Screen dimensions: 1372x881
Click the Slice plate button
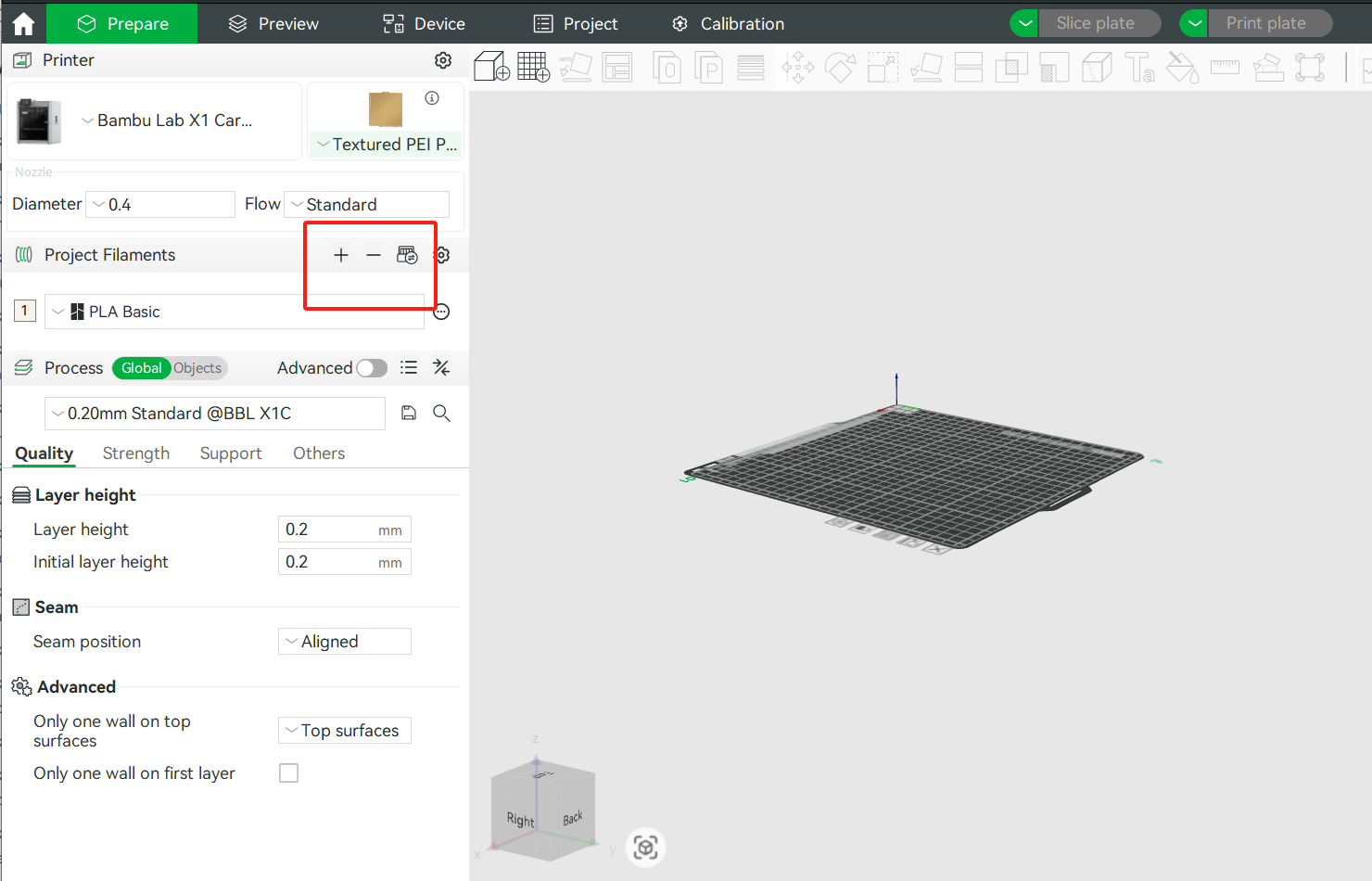pos(1095,23)
